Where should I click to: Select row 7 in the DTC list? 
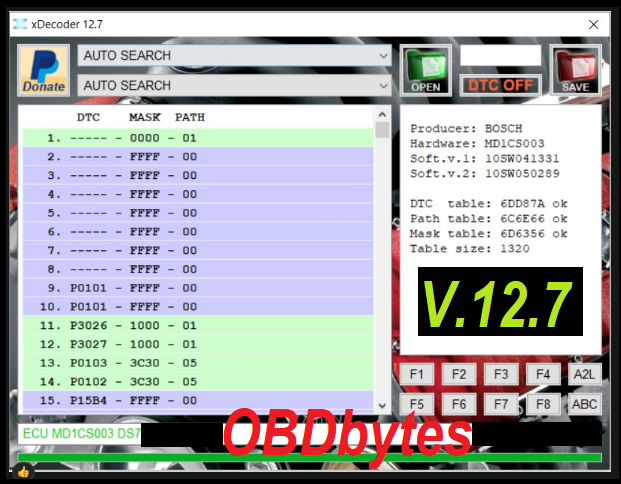(x=198, y=250)
